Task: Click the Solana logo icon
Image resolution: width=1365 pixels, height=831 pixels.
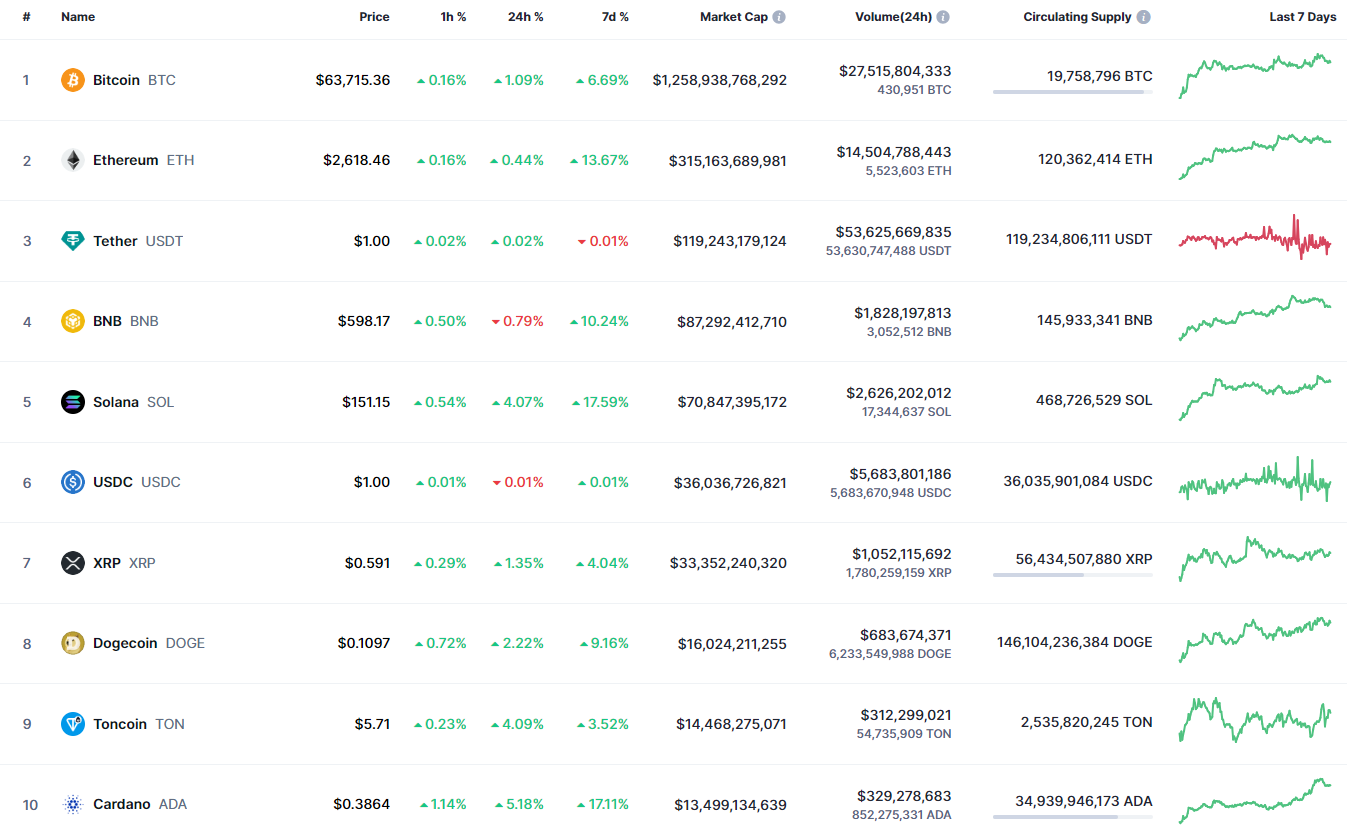Action: click(x=73, y=402)
